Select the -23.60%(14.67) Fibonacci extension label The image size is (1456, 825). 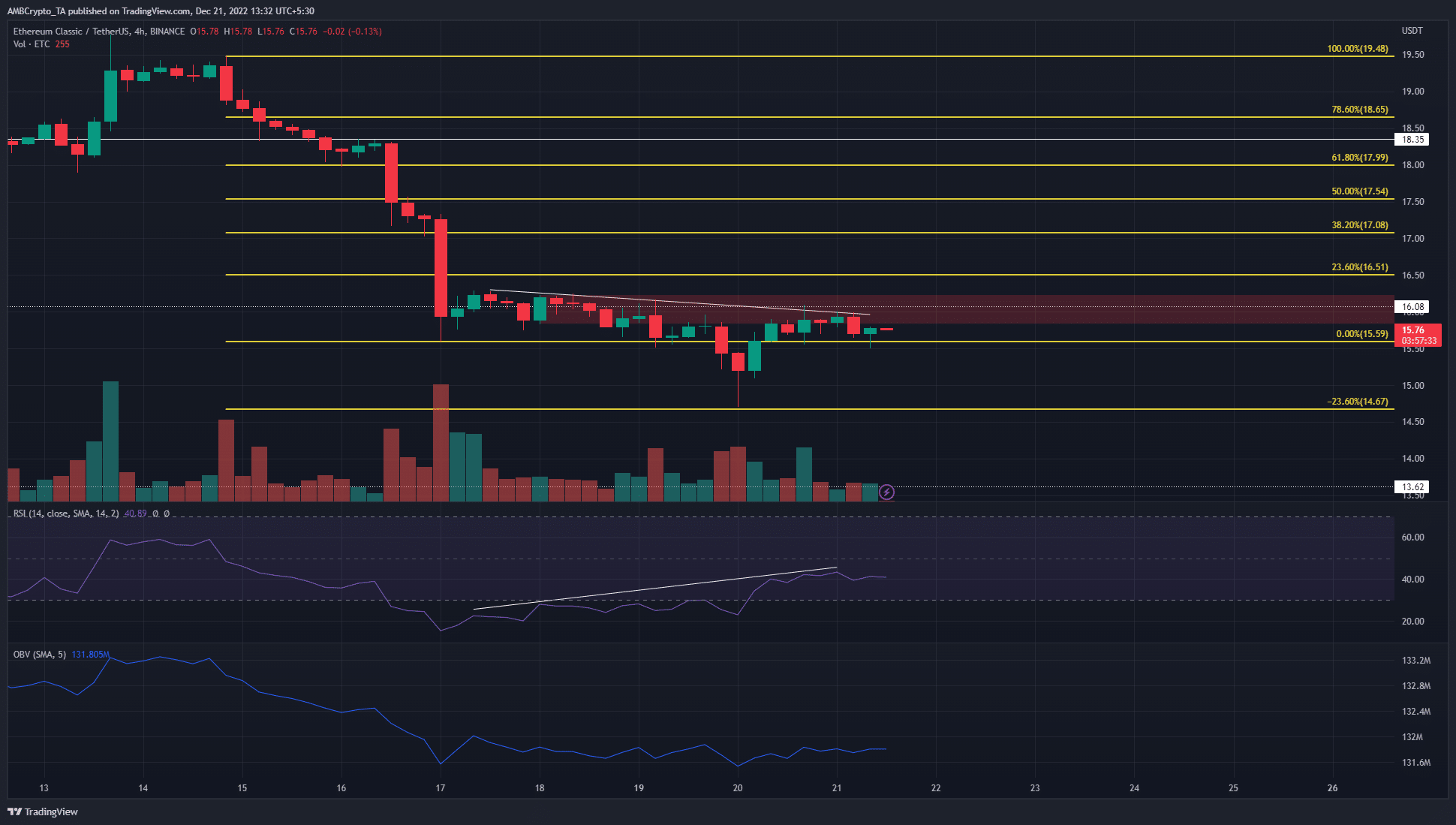(1358, 402)
